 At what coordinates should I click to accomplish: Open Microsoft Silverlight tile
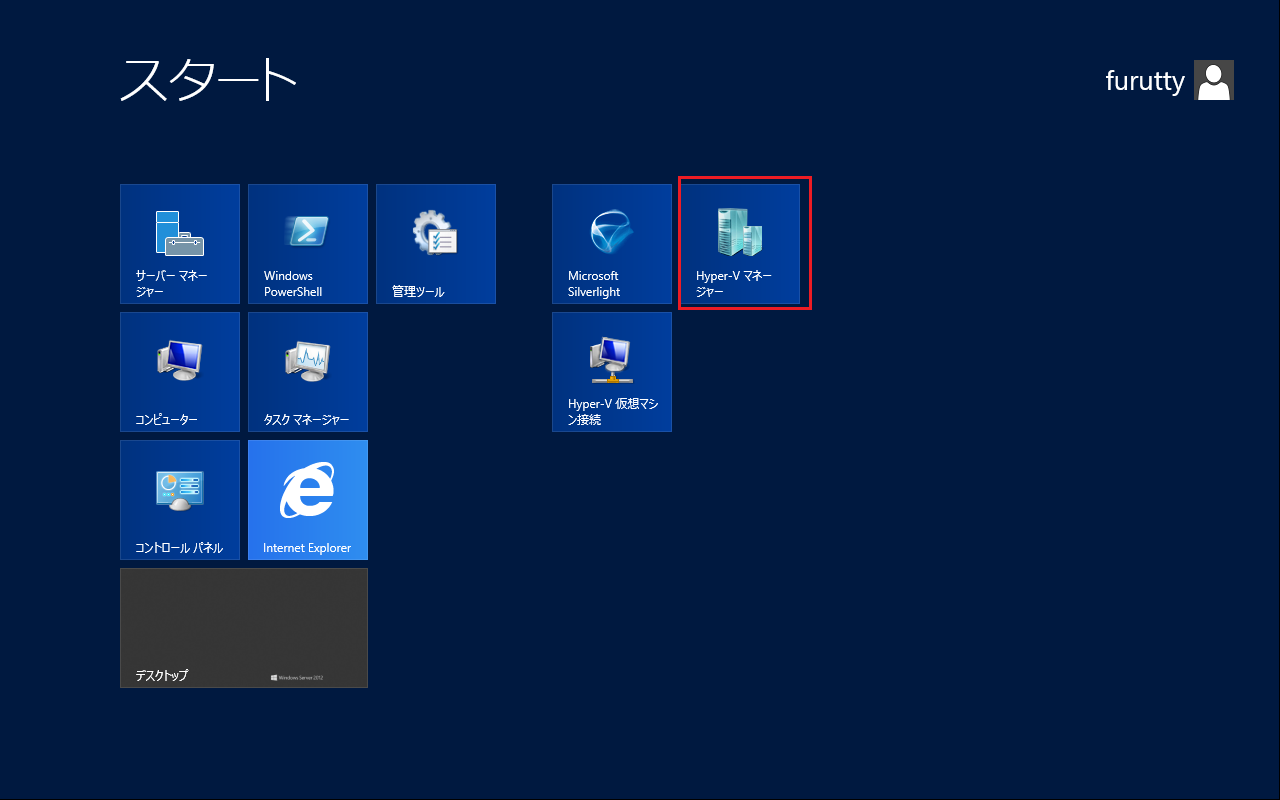click(x=612, y=244)
